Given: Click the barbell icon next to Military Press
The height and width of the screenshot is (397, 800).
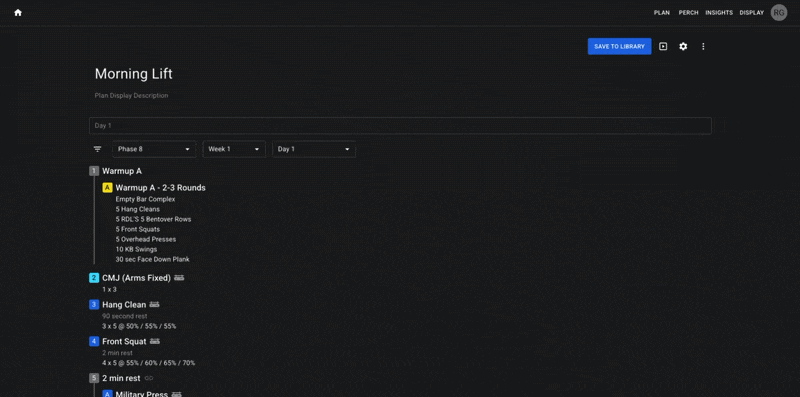Looking at the screenshot, I should click(177, 394).
